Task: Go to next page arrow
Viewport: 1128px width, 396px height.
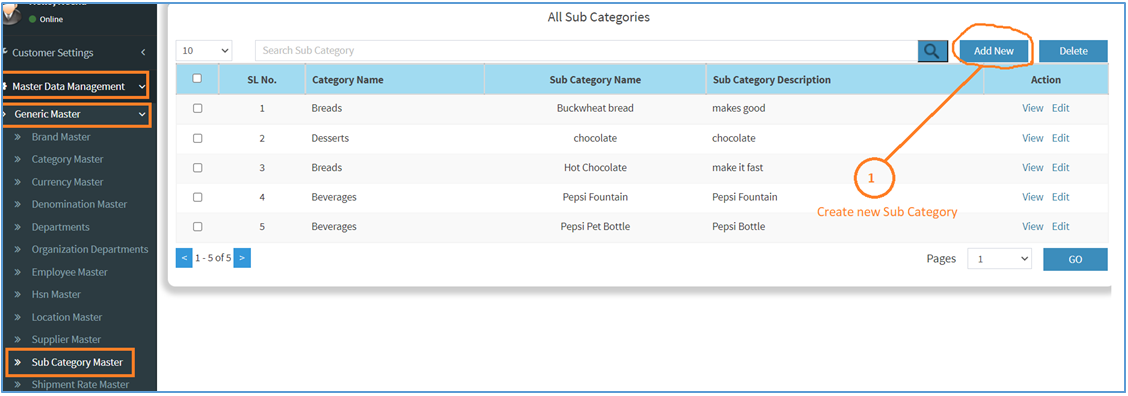Action: pyautogui.click(x=242, y=257)
